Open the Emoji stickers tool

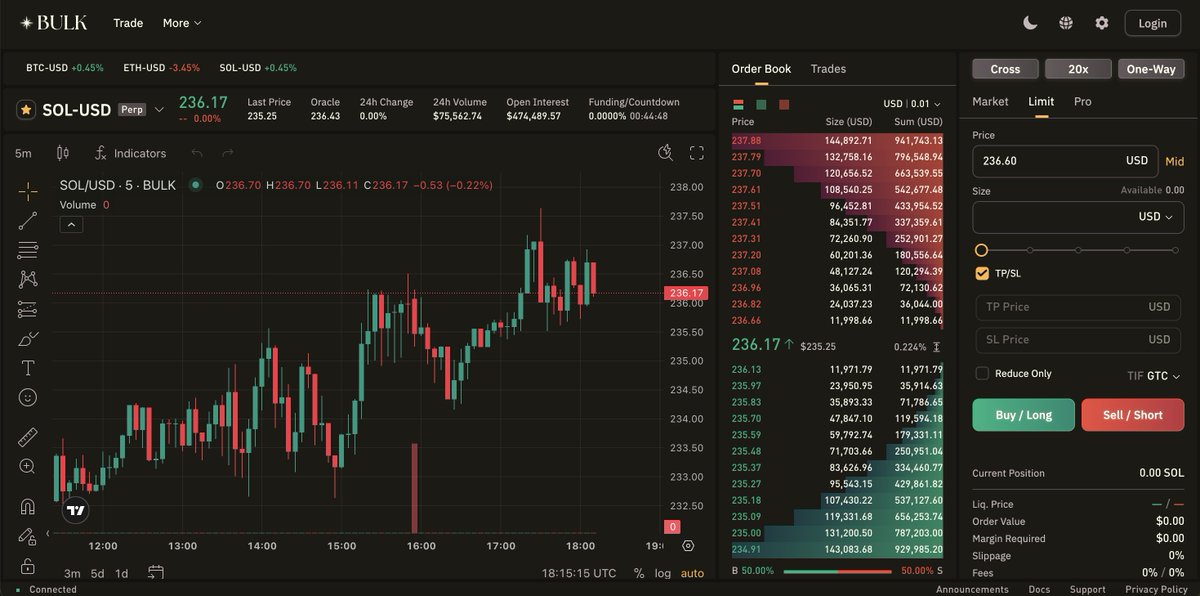(x=26, y=397)
